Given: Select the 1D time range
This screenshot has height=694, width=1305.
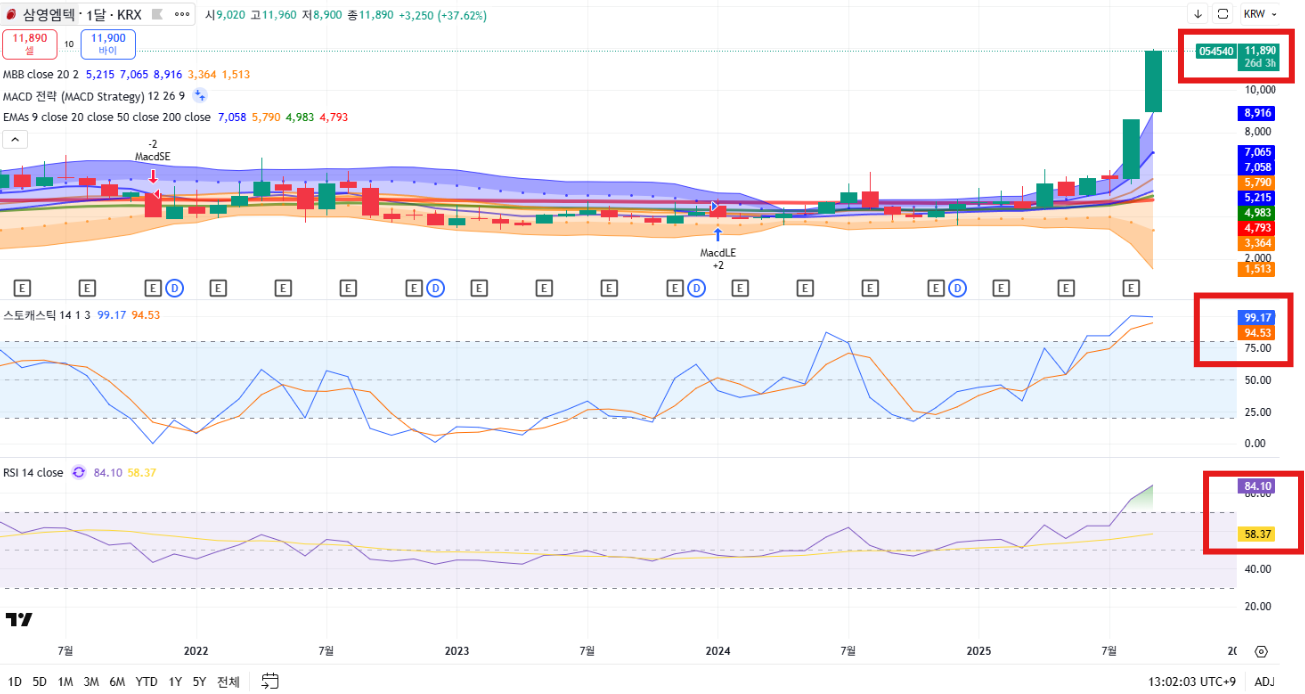Looking at the screenshot, I should coord(14,682).
